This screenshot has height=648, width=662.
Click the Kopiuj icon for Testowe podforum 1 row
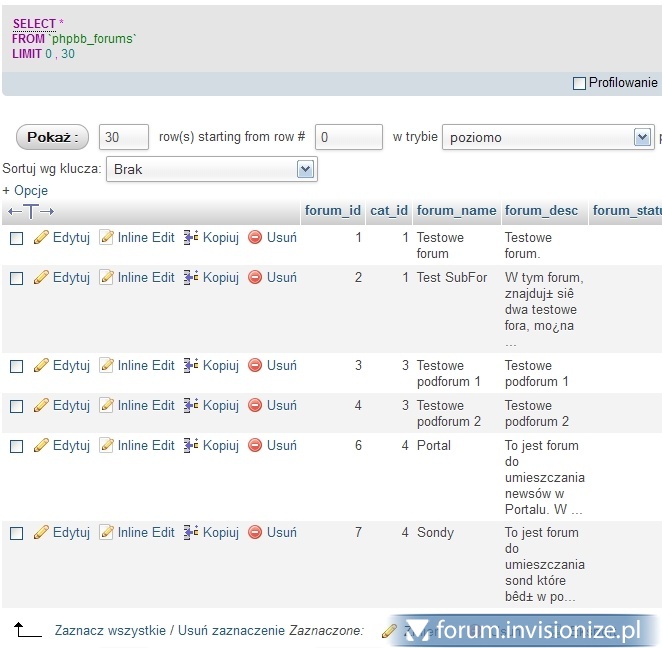[x=191, y=366]
